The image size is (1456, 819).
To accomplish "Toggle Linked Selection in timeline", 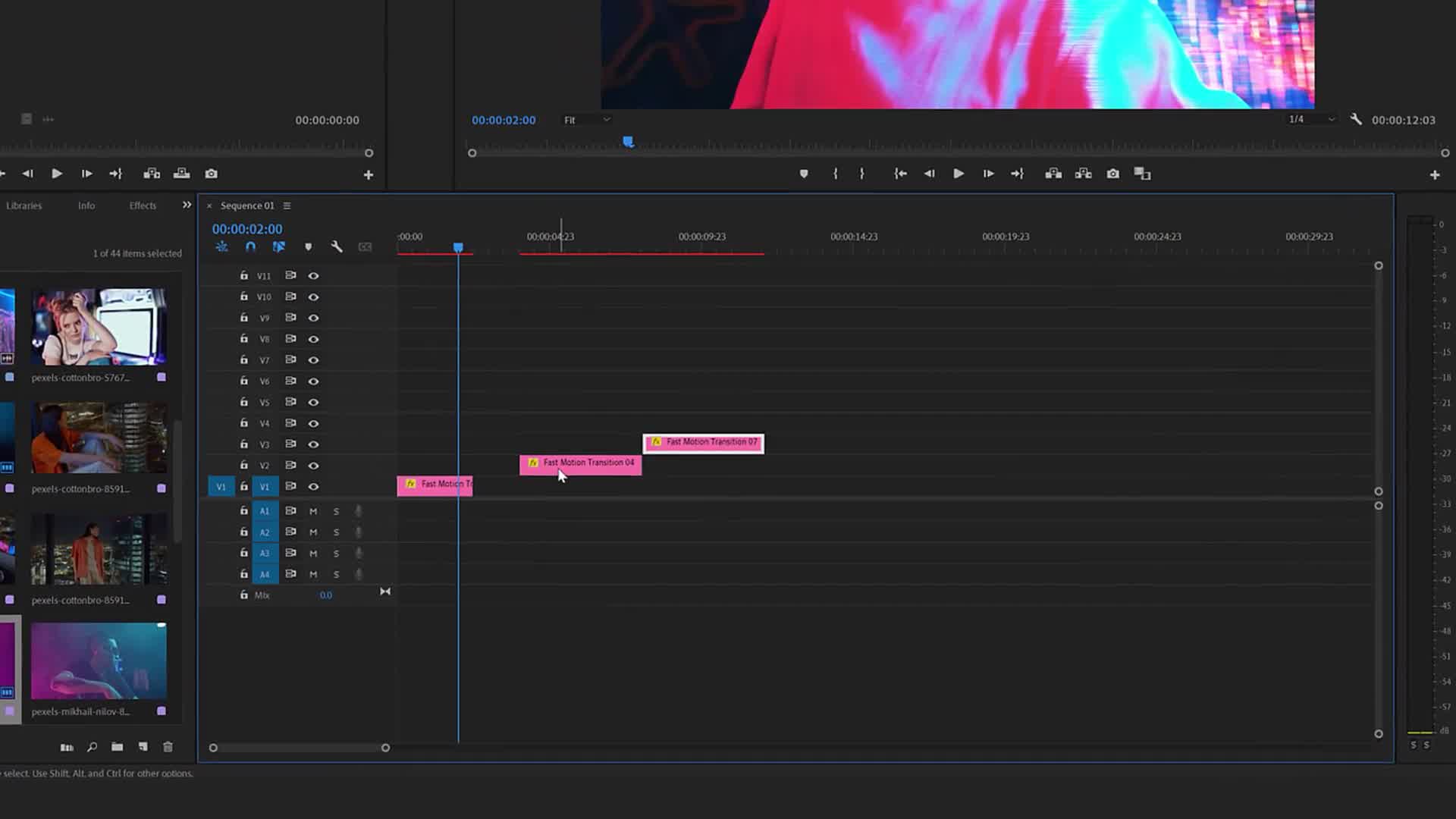I will (x=279, y=246).
